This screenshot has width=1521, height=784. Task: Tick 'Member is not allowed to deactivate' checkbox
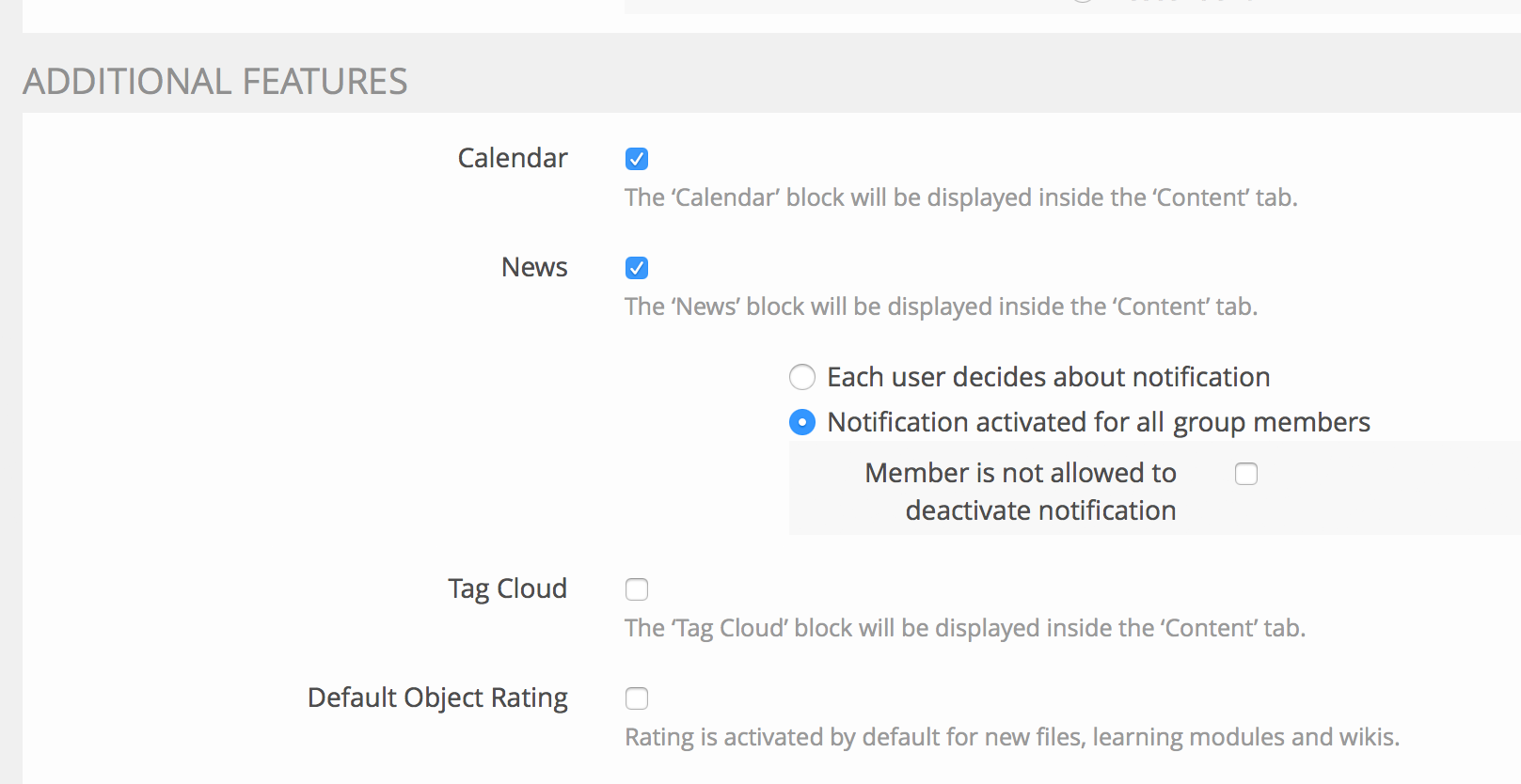tap(1246, 474)
